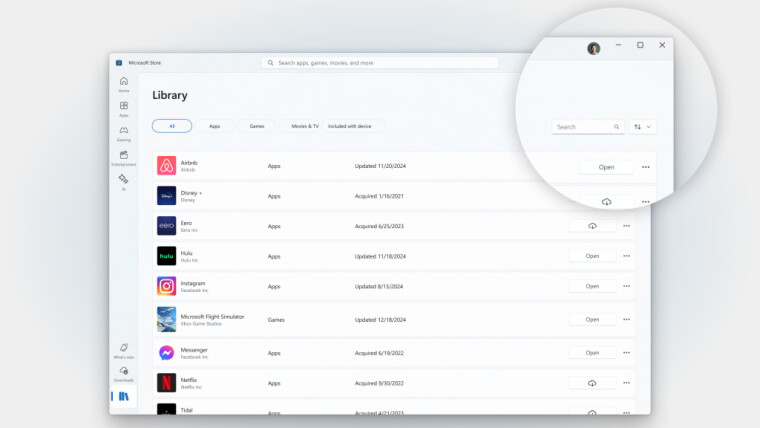The width and height of the screenshot is (760, 428).
Task: Download Eero with the cloud icon
Action: [592, 226]
